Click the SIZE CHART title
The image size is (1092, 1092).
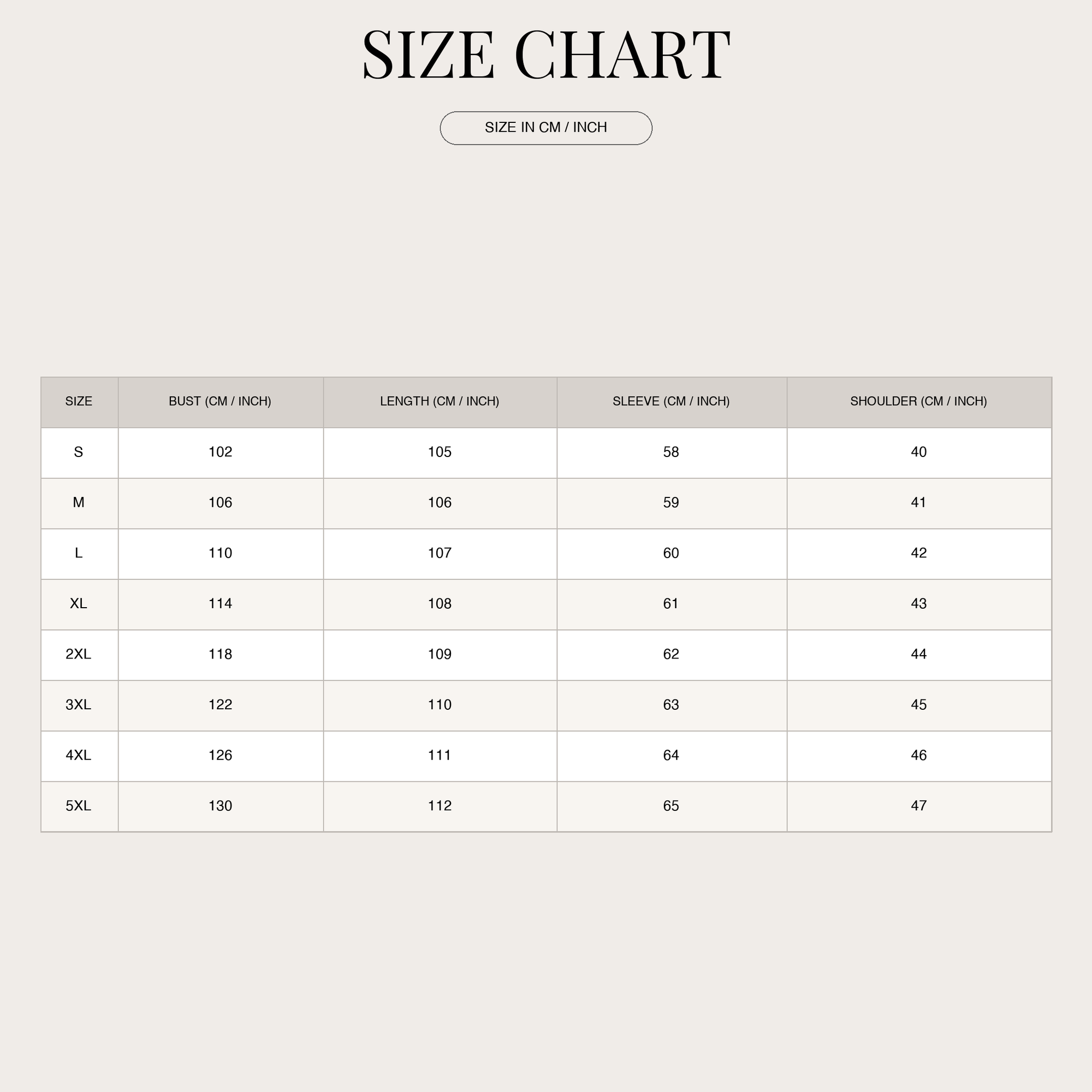pos(545,55)
